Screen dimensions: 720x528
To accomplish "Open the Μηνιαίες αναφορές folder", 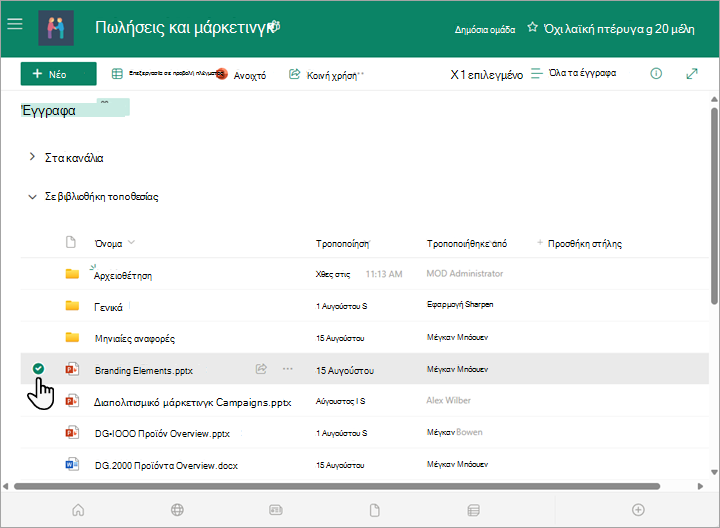I will (135, 339).
